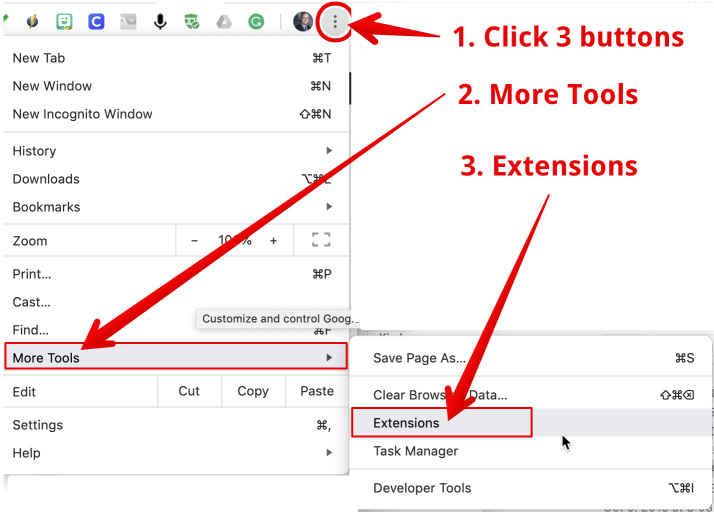
Task: Click the black microphone extension icon
Action: 160,21
